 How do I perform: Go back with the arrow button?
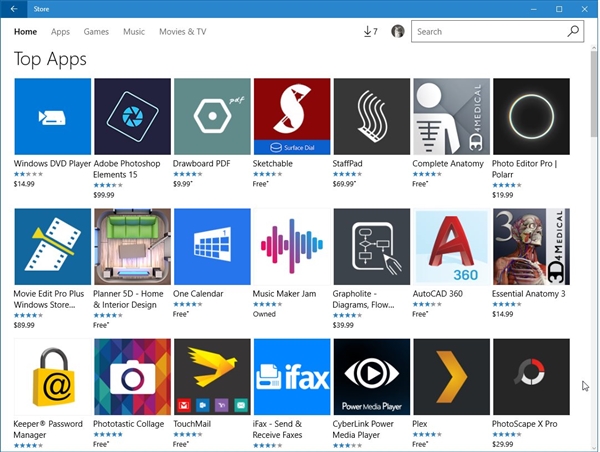[14, 9]
